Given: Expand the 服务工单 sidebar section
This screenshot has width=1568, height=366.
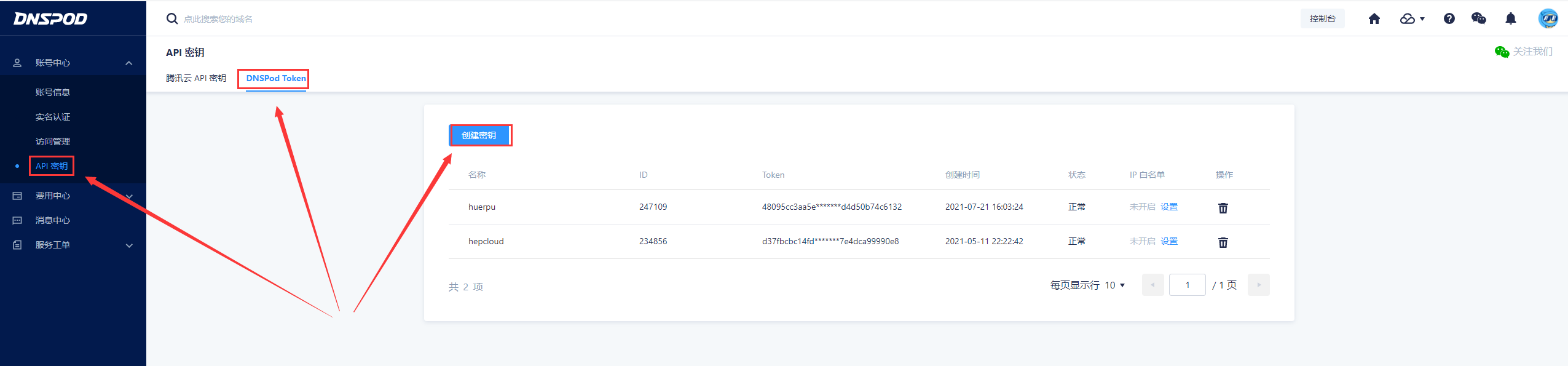Looking at the screenshot, I should point(128,245).
